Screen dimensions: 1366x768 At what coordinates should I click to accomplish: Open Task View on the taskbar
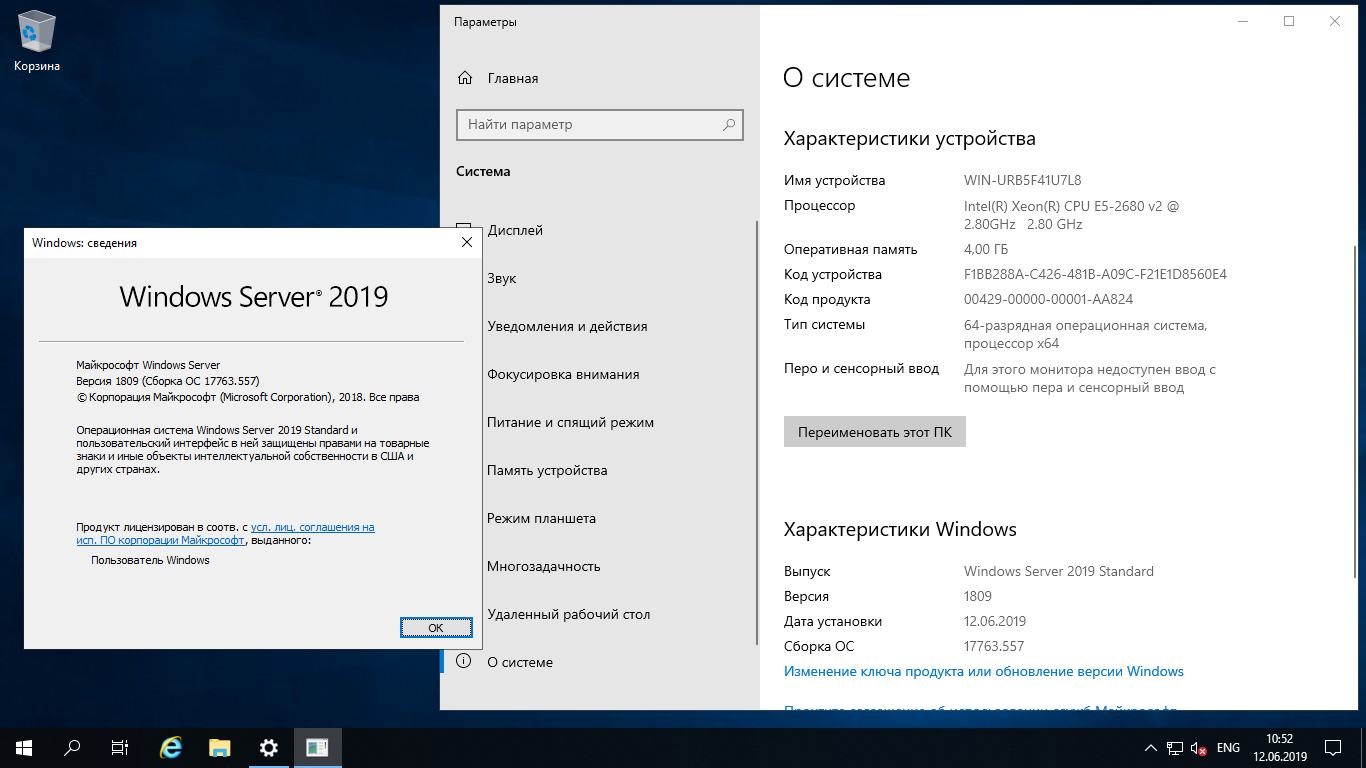point(120,747)
